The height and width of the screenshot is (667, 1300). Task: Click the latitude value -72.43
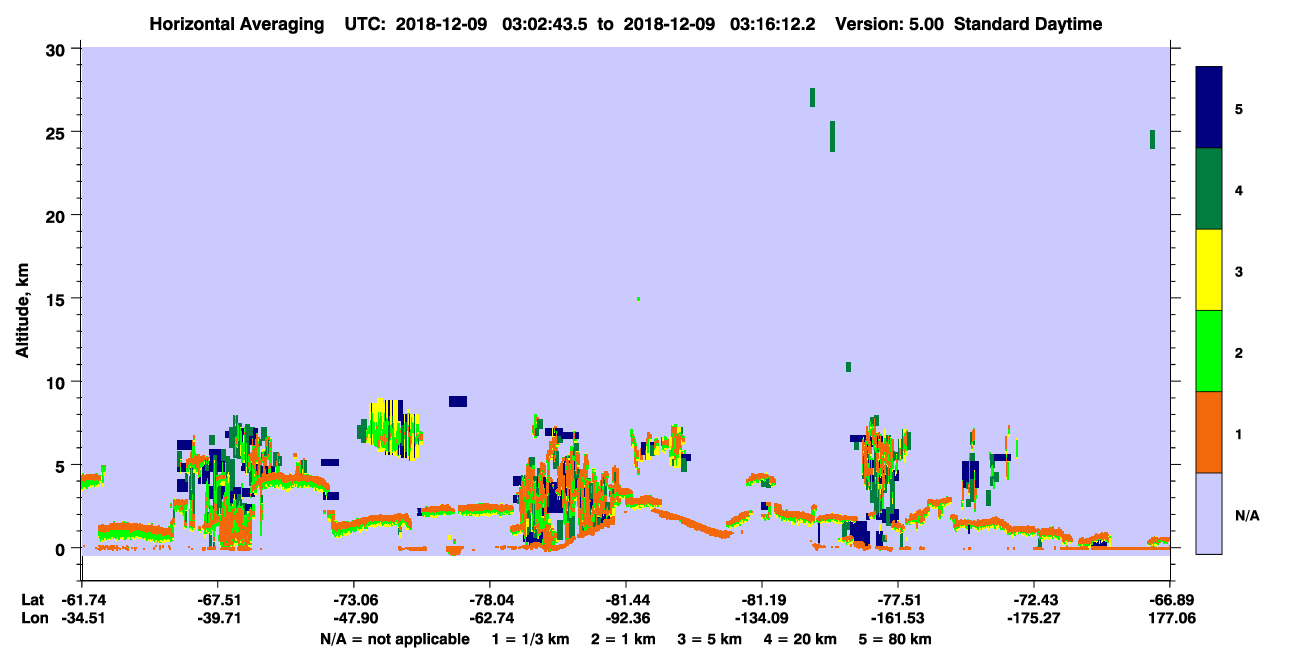[1033, 600]
